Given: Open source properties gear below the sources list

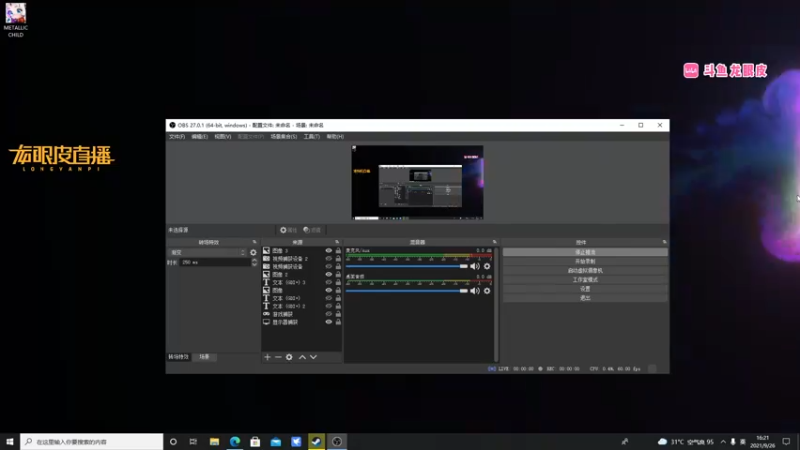Looking at the screenshot, I should point(289,357).
